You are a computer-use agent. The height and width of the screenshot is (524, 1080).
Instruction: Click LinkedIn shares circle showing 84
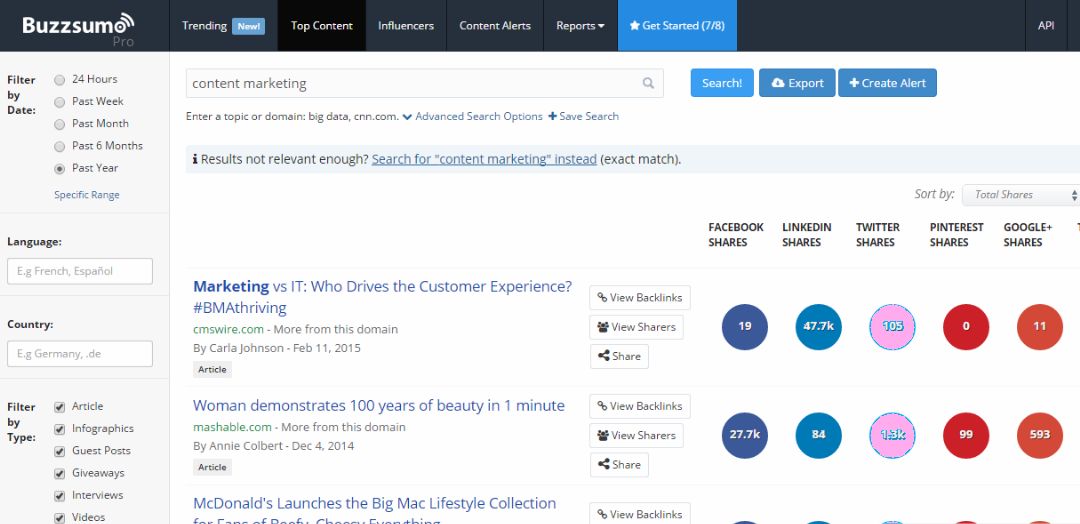click(818, 435)
